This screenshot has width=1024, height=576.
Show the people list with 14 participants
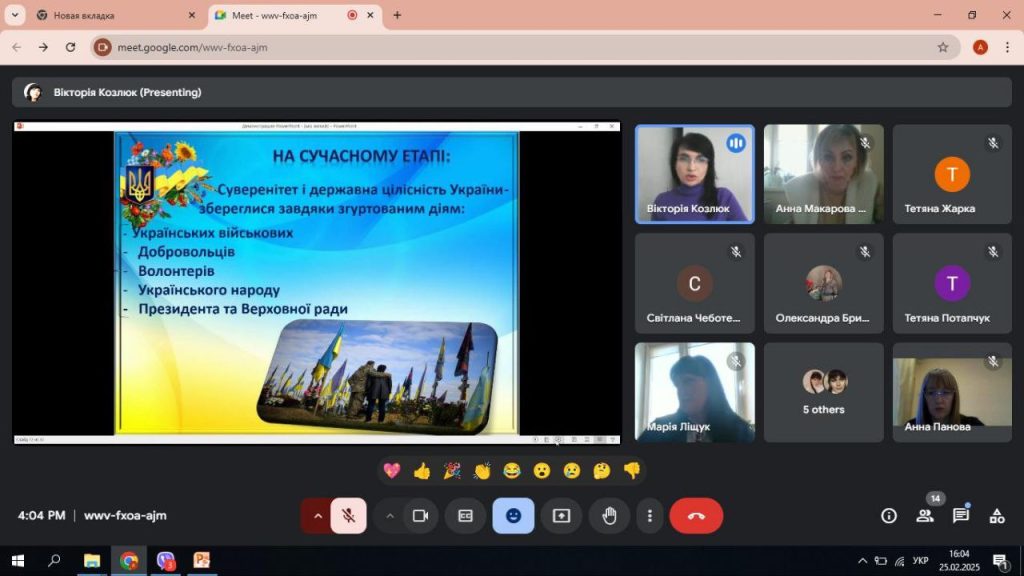pos(925,516)
